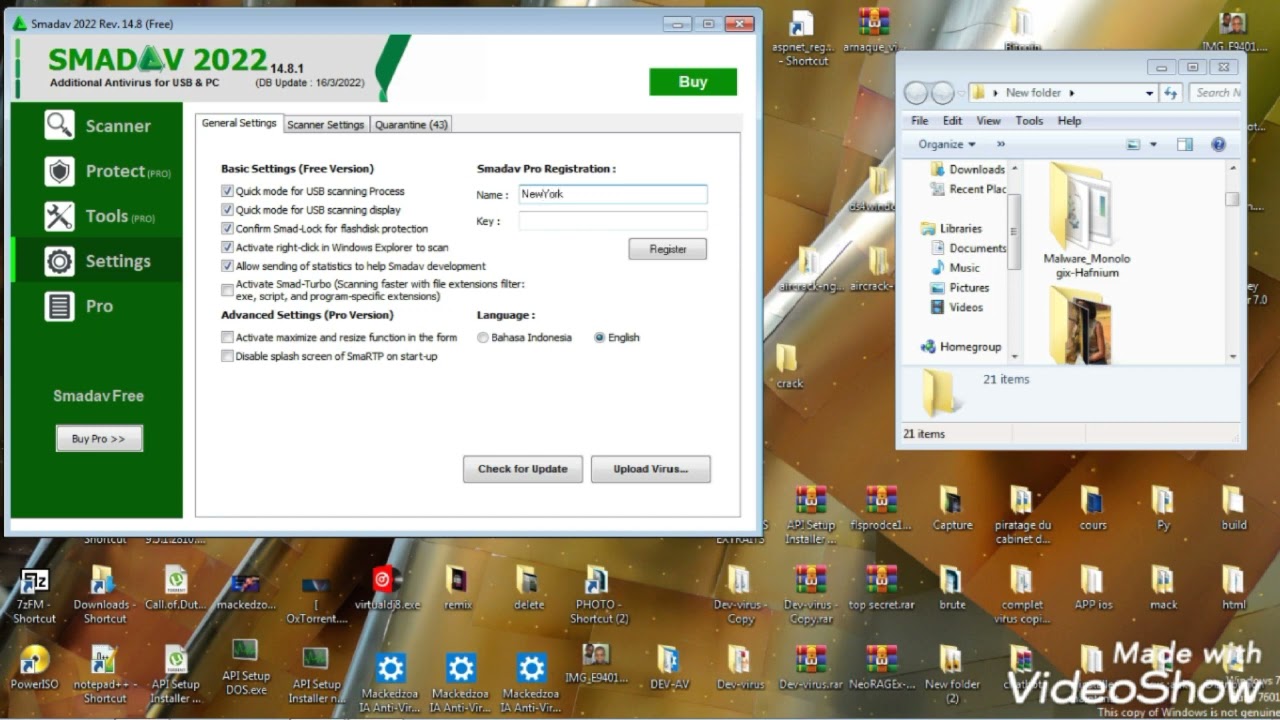Screen dimensions: 1280x720
Task: Open the Help menu in Explorer
Action: [1069, 120]
